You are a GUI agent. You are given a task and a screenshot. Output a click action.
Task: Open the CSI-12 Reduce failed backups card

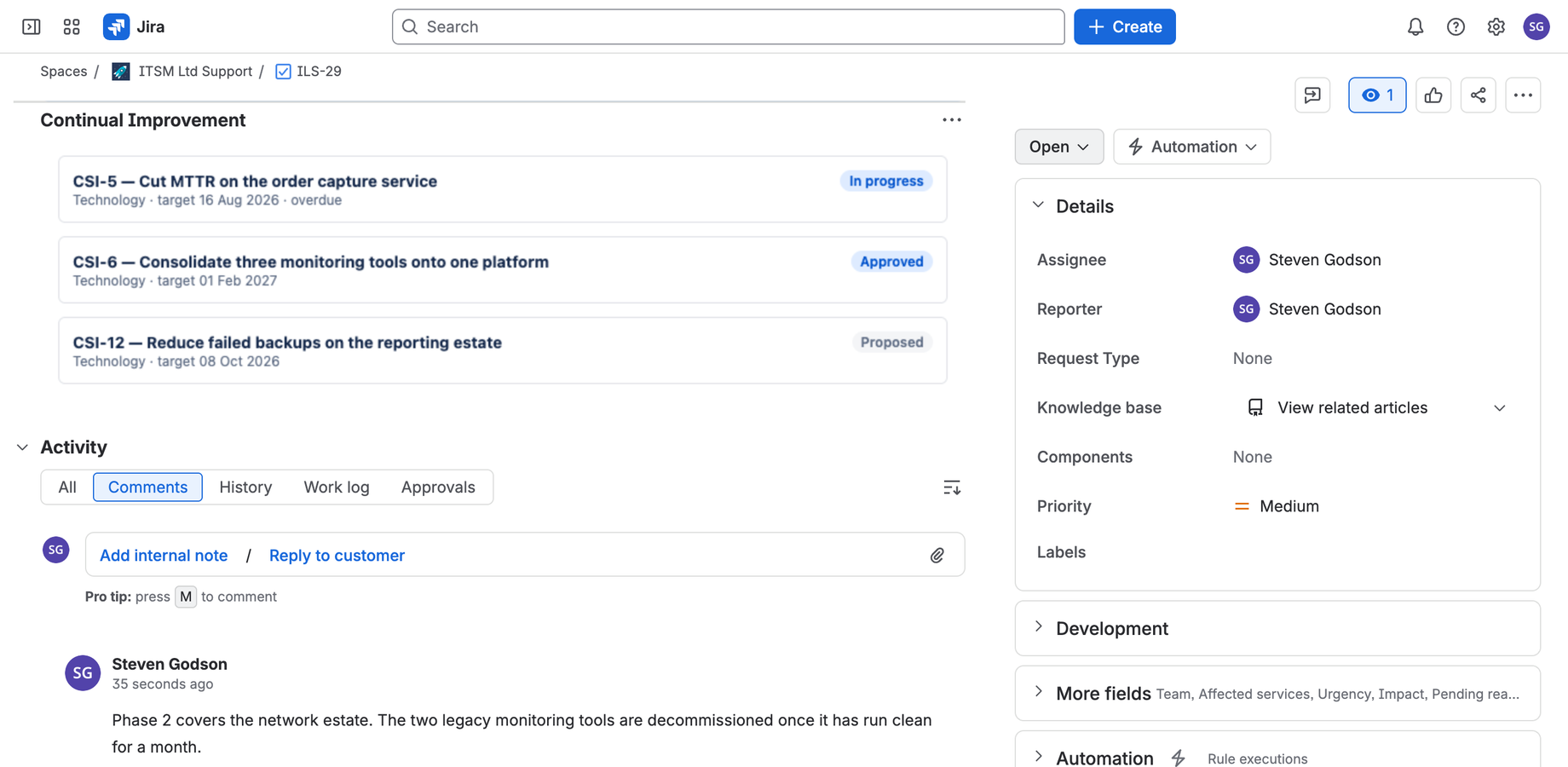(x=503, y=350)
